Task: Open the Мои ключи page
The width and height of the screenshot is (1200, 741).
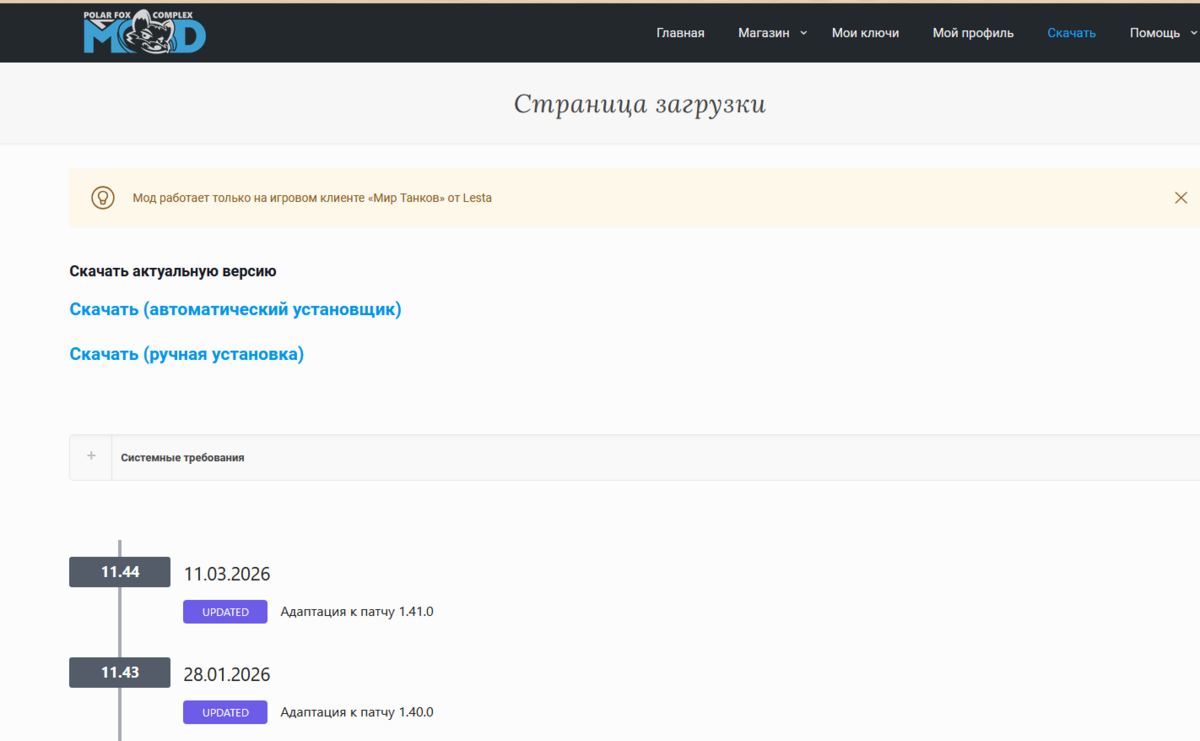Action: [865, 33]
